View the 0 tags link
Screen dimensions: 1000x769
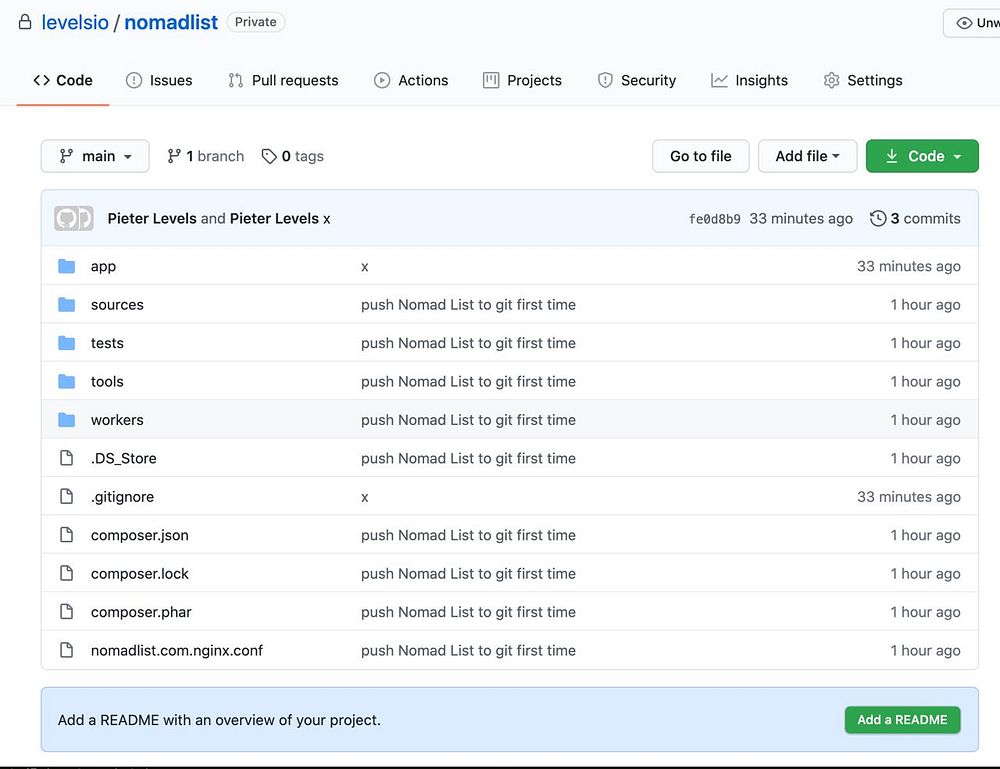coord(293,156)
